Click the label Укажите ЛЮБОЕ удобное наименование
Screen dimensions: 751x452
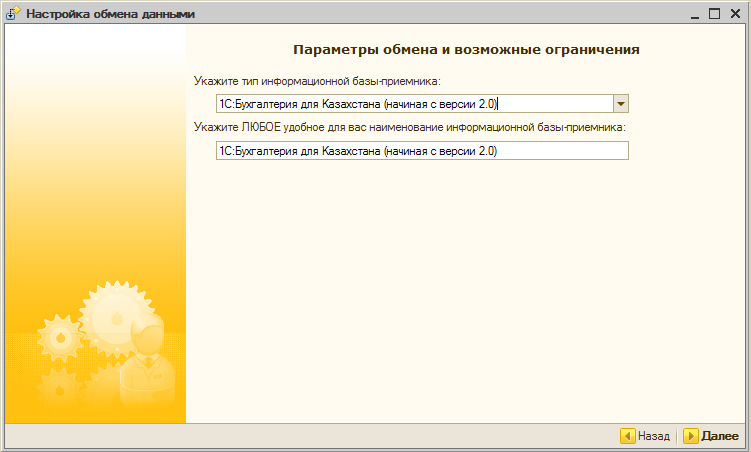[410, 128]
